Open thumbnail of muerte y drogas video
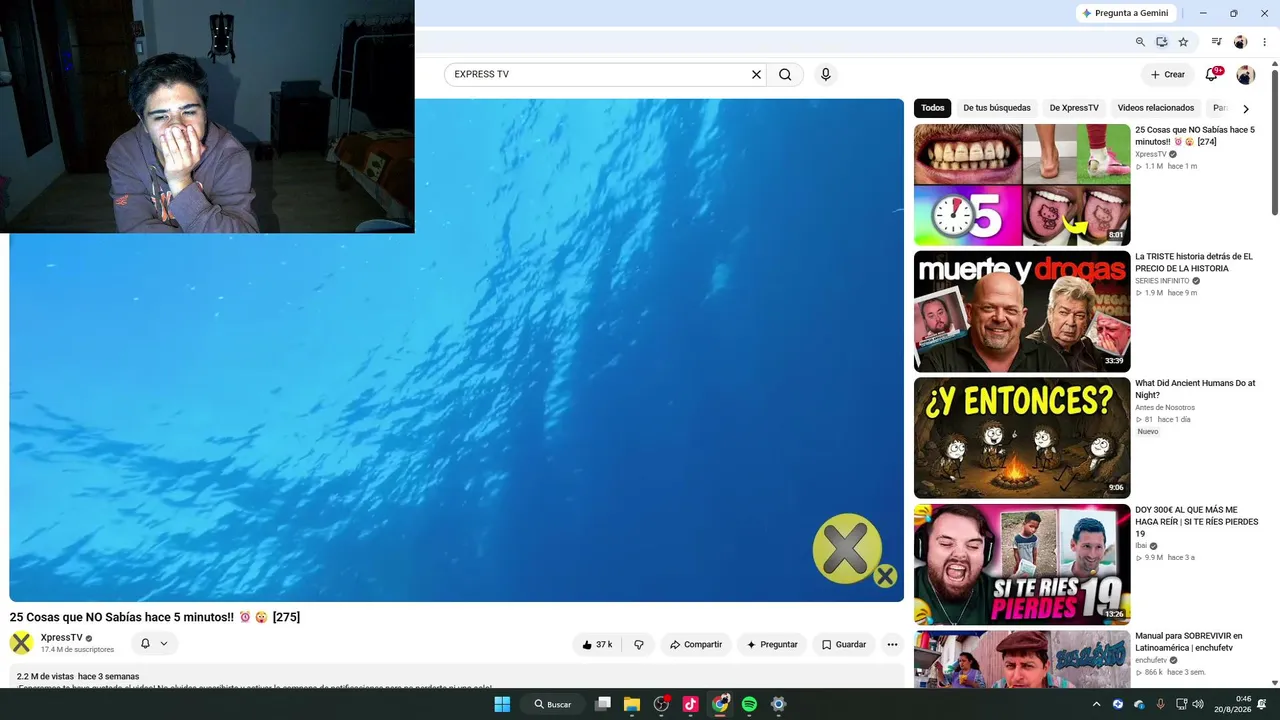 point(1022,311)
